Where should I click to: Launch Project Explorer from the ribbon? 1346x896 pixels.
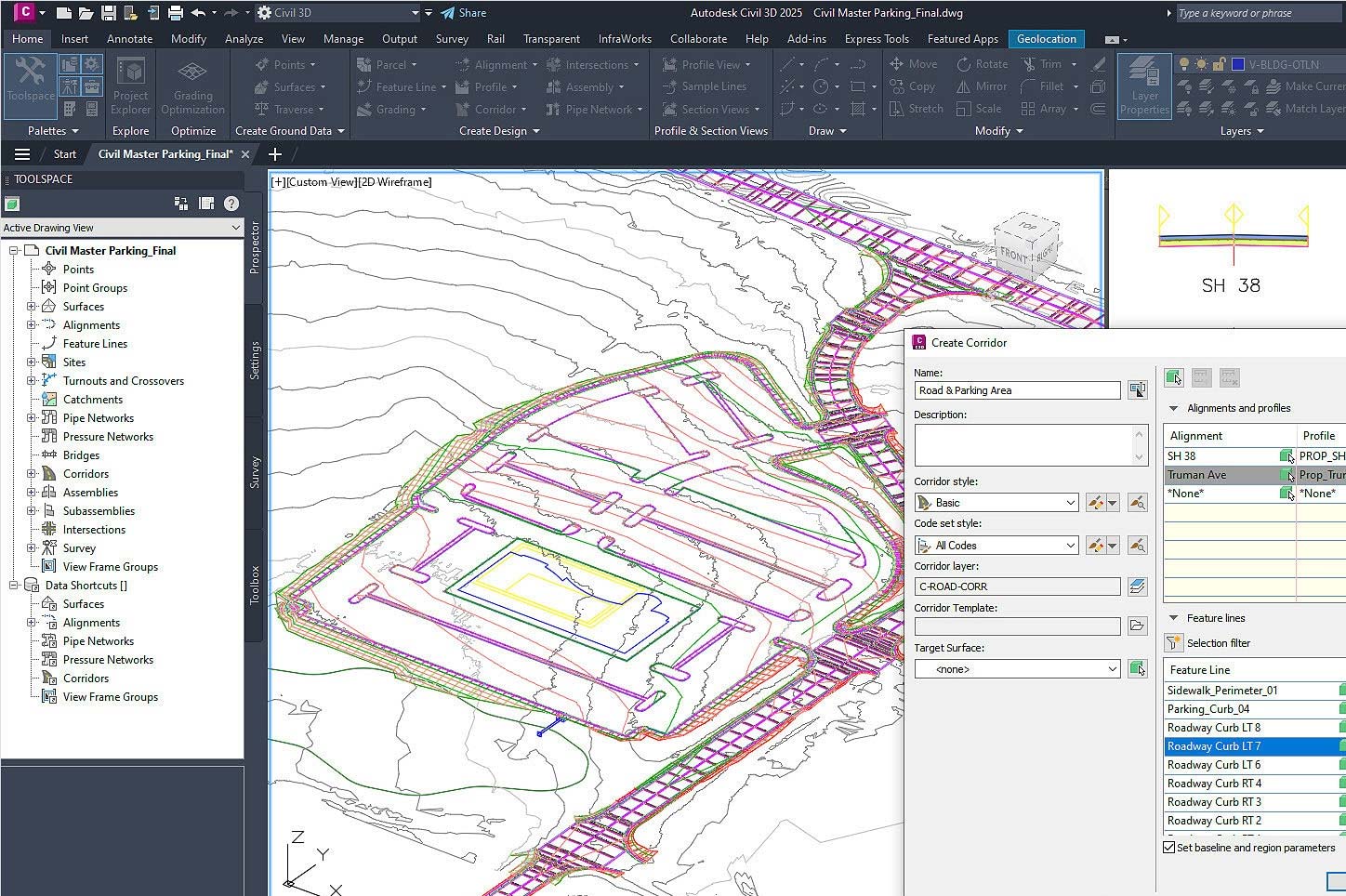[x=130, y=86]
